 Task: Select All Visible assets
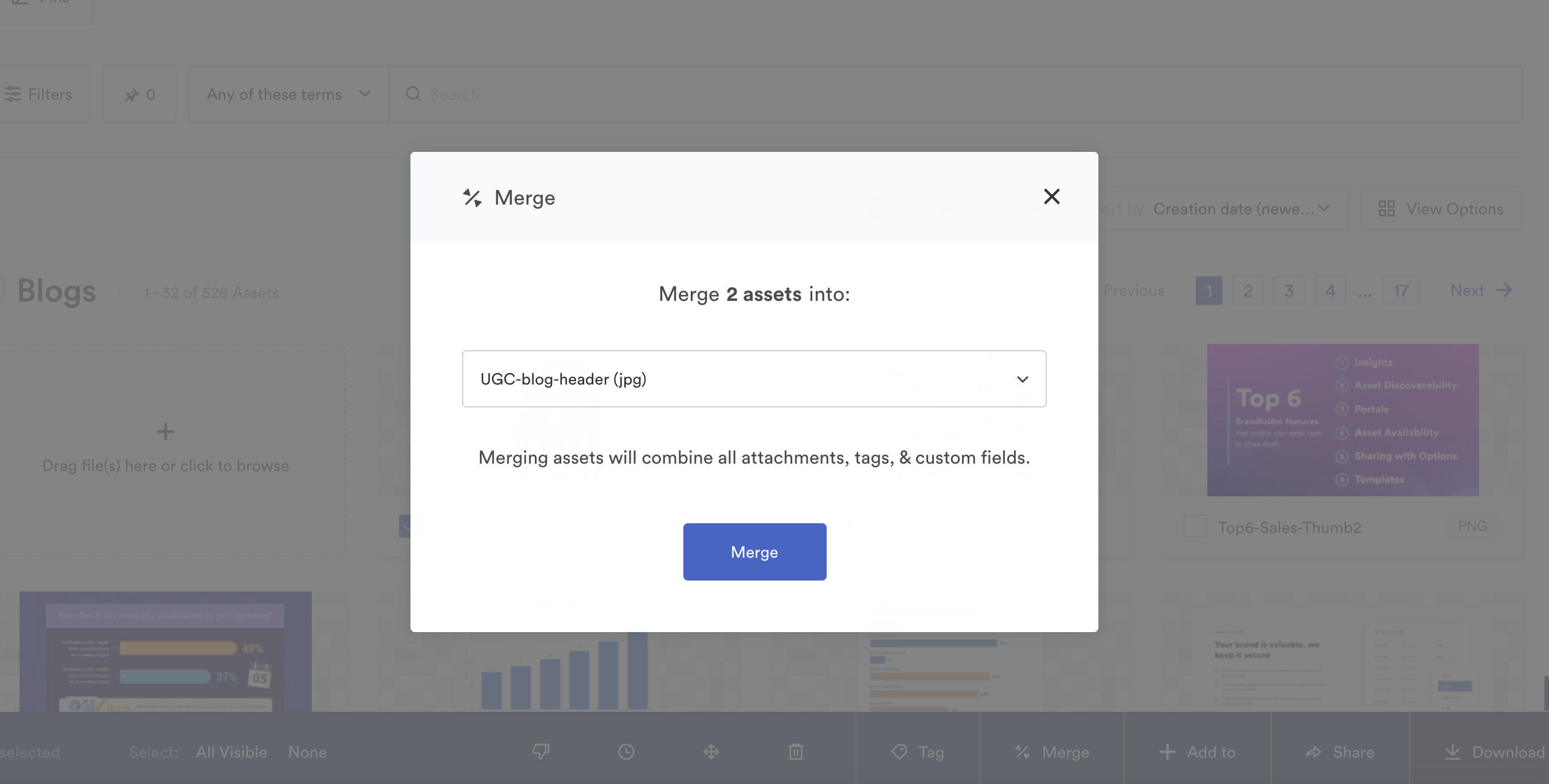(231, 752)
